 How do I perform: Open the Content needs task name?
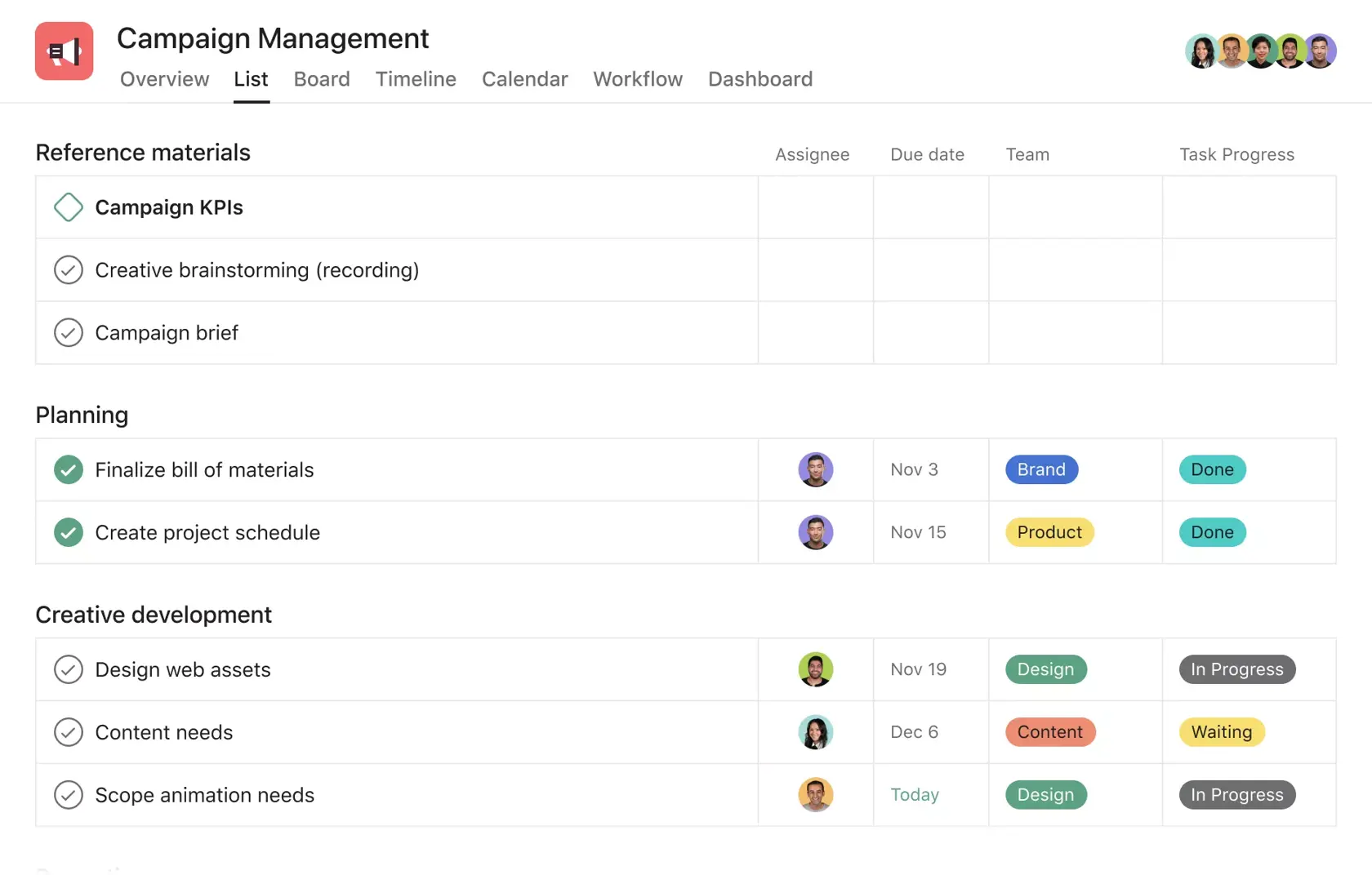point(163,732)
